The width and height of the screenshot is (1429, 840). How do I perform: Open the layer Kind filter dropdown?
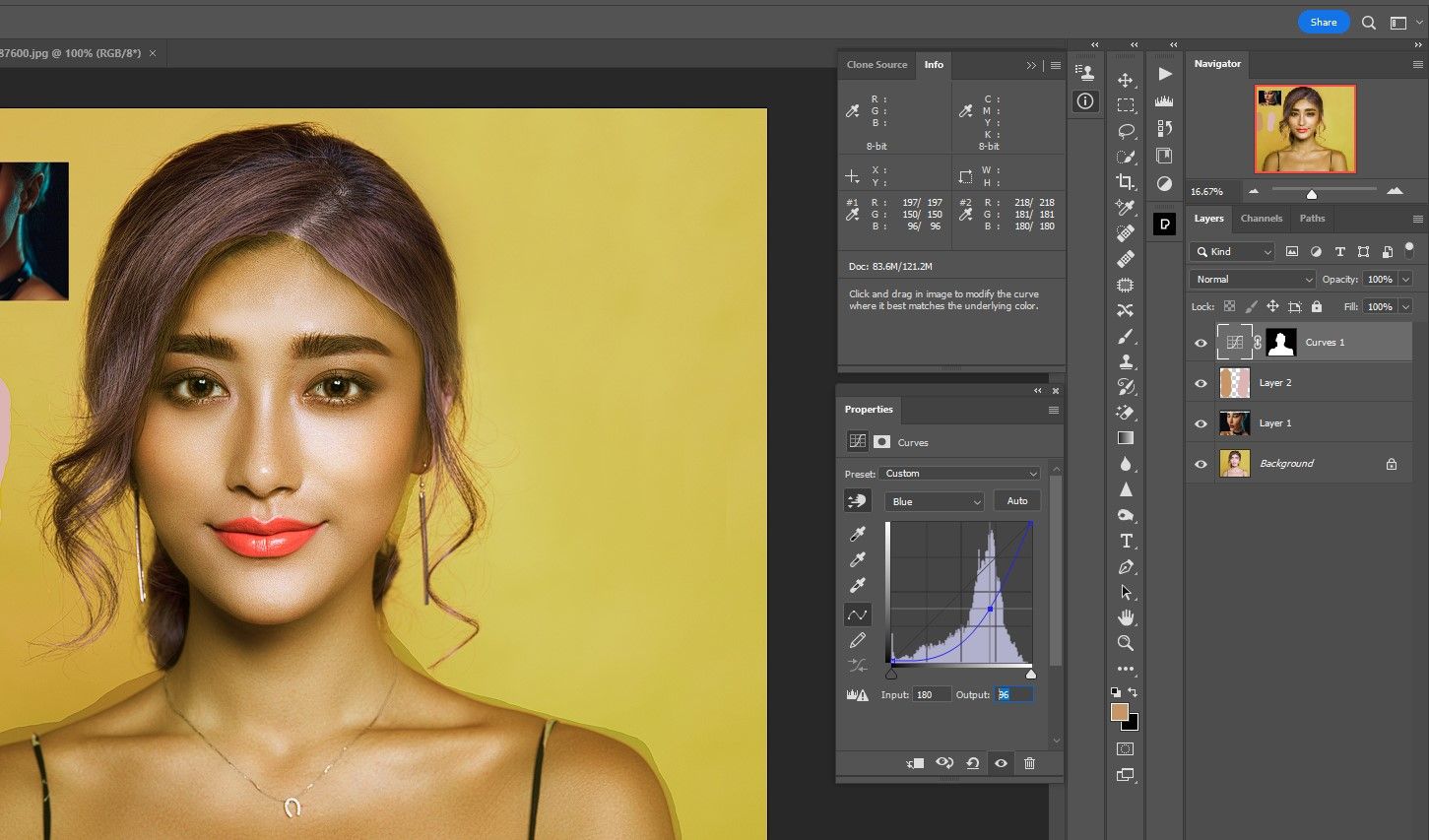click(1232, 252)
